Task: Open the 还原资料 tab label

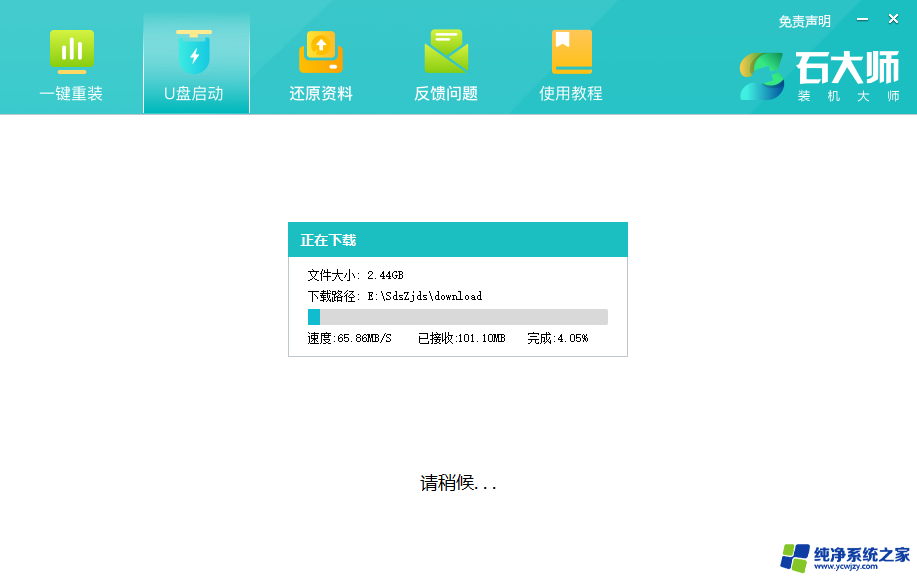Action: [x=321, y=94]
